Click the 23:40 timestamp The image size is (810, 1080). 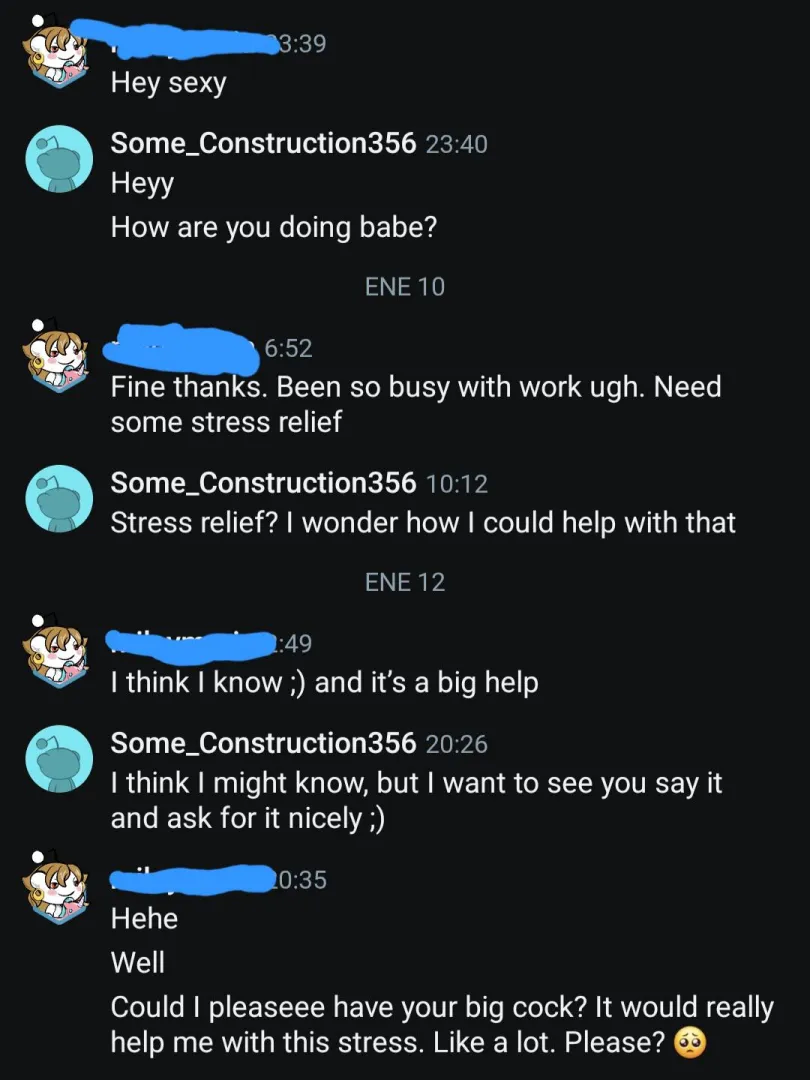pos(456,145)
